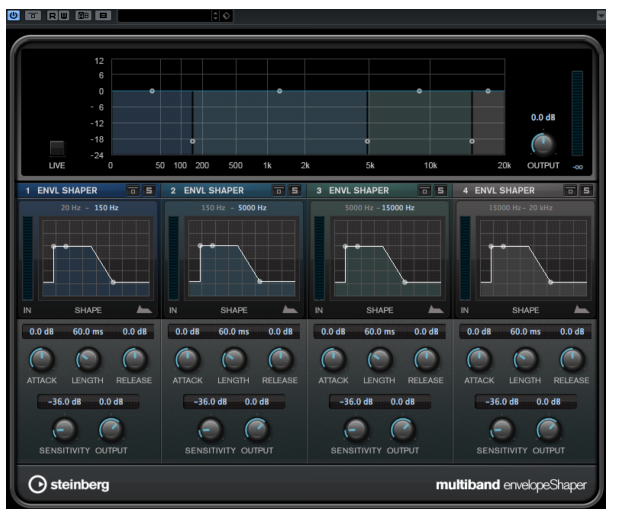Bypass band 2 envelope shaper
Image resolution: width=621 pixels, height=516 pixels.
(279, 191)
